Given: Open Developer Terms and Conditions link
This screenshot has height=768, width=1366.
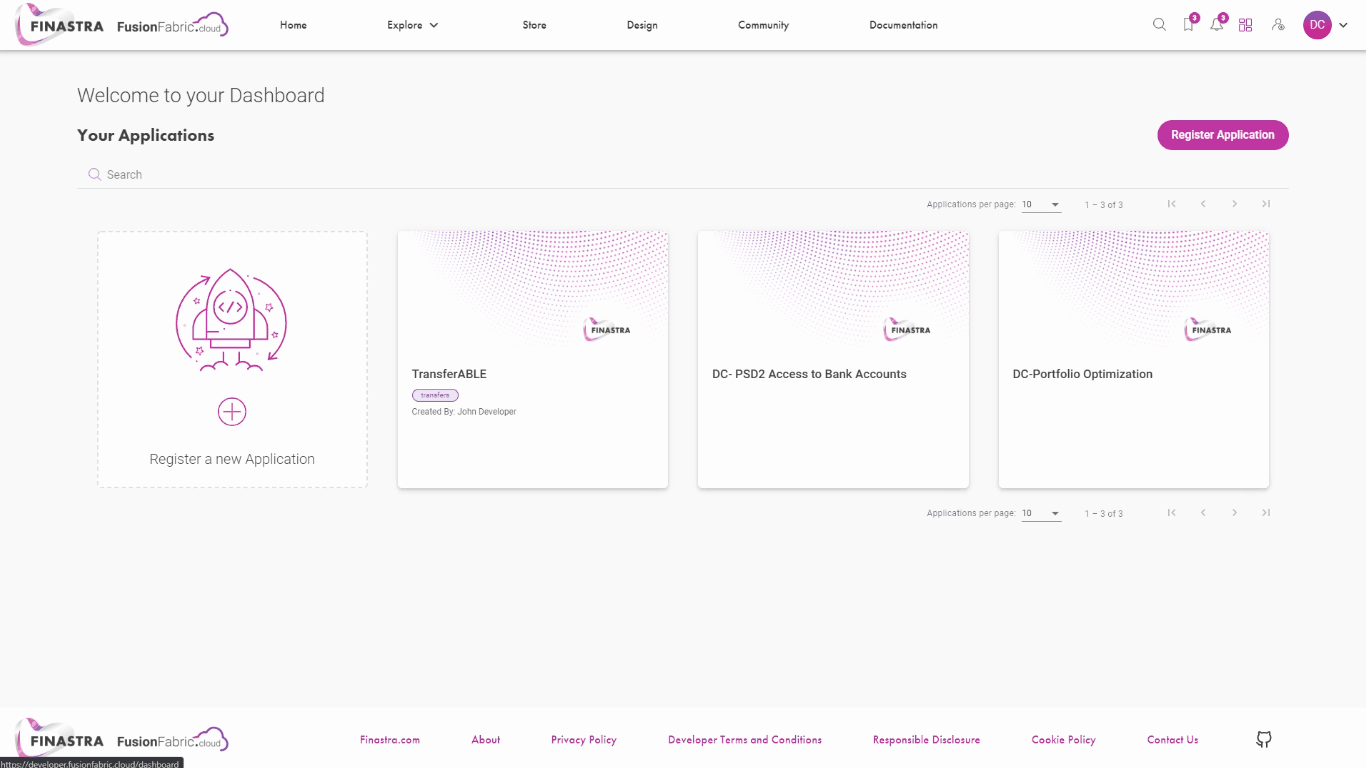Looking at the screenshot, I should point(745,740).
